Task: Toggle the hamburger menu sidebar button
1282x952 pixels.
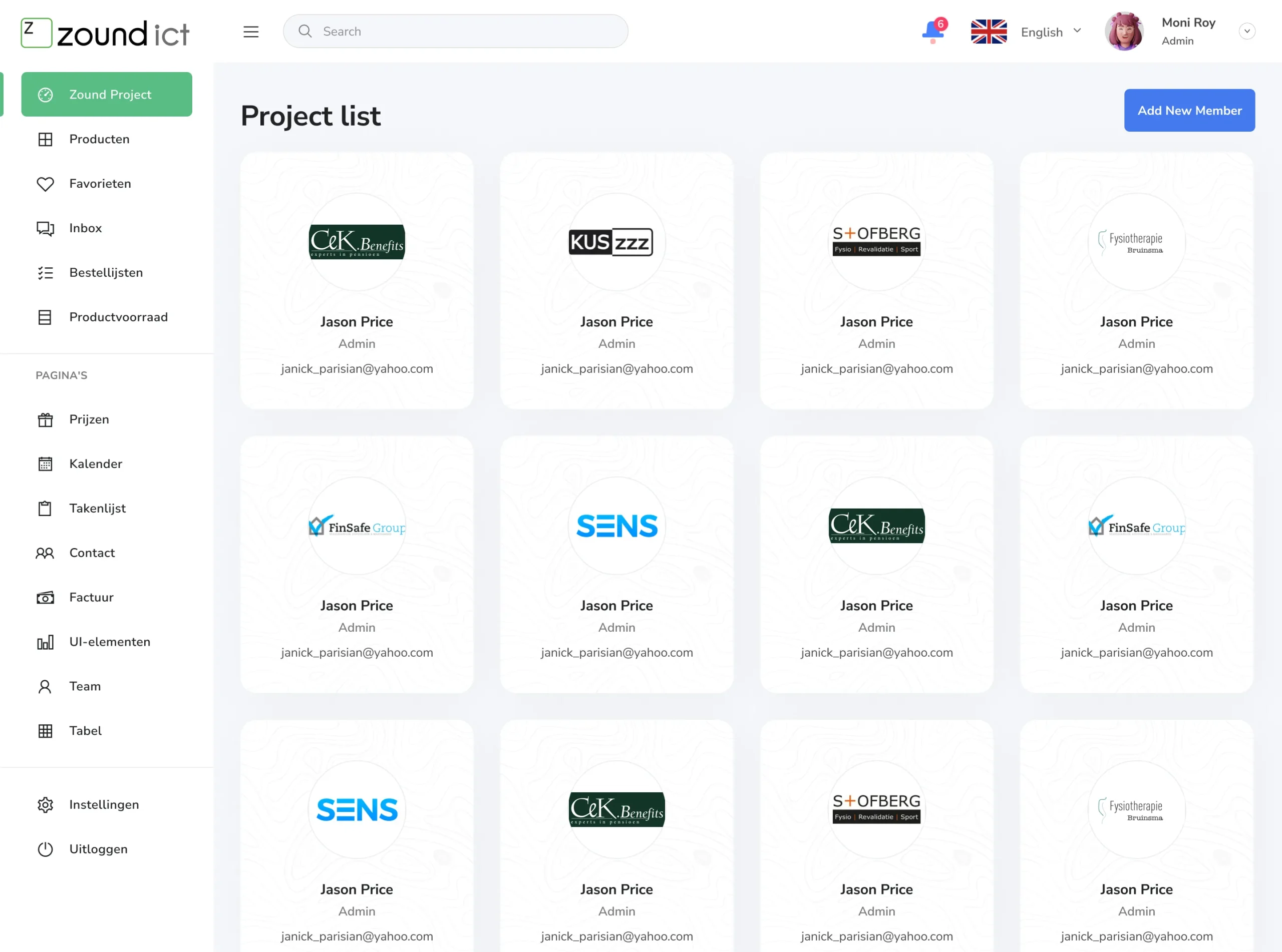Action: pos(251,32)
